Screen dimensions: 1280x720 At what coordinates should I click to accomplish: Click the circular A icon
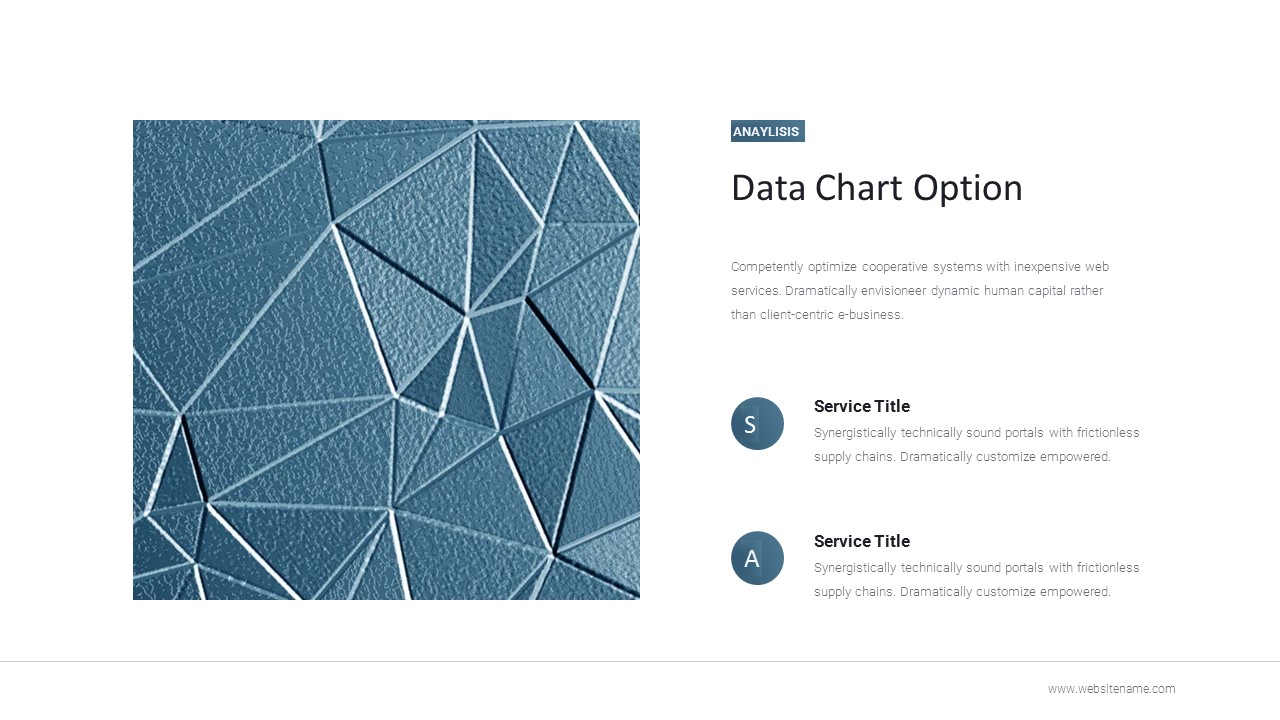click(x=757, y=558)
